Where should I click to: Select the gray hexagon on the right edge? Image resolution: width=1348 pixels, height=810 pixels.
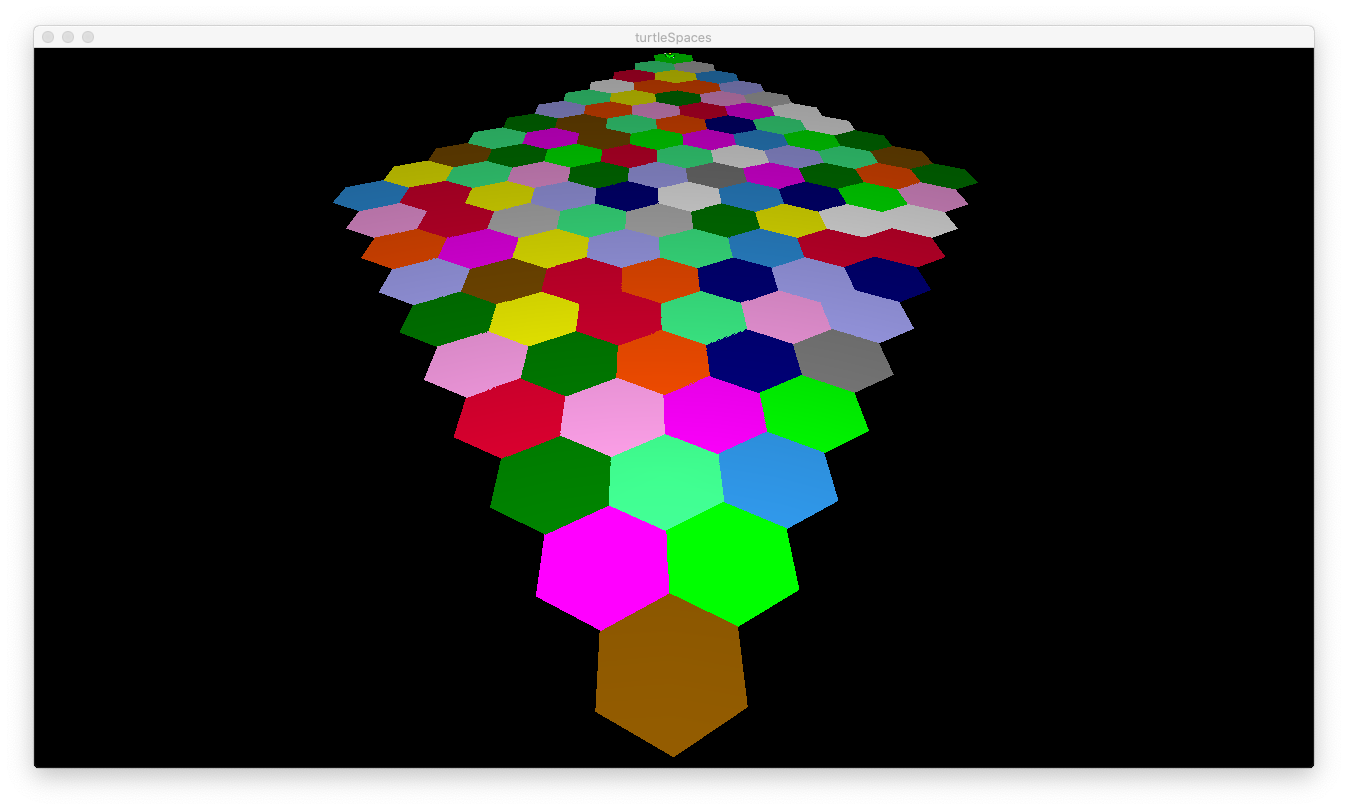pyautogui.click(x=843, y=360)
